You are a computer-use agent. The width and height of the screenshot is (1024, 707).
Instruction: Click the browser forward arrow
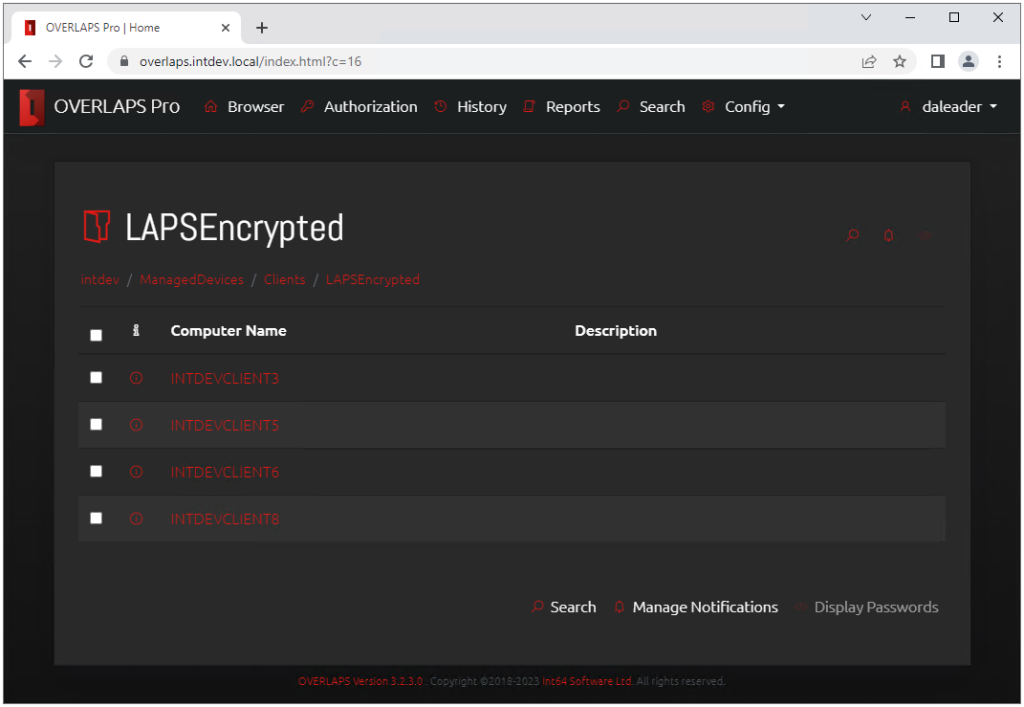click(56, 62)
